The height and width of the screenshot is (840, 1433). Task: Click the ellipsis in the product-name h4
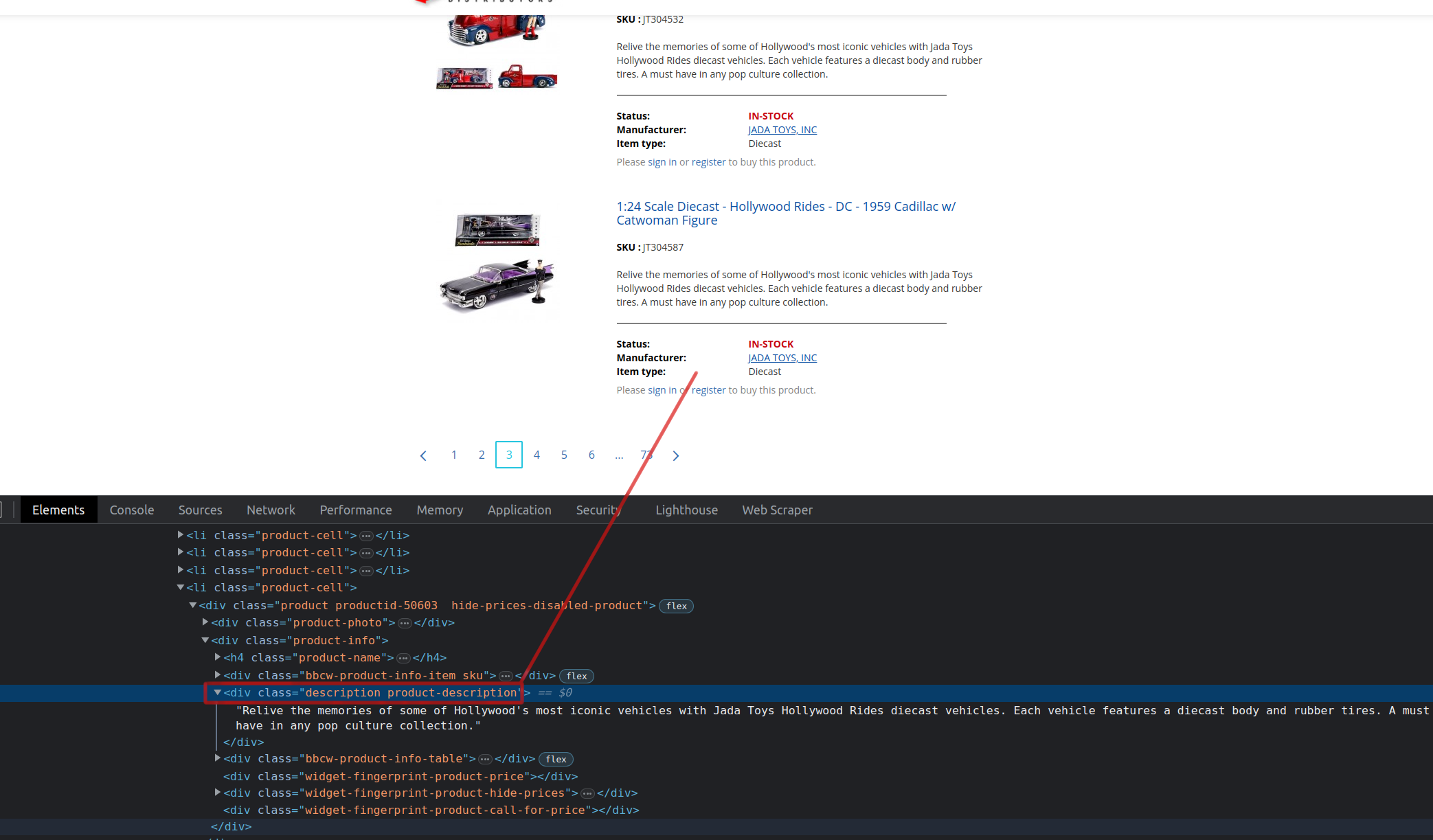(x=403, y=658)
